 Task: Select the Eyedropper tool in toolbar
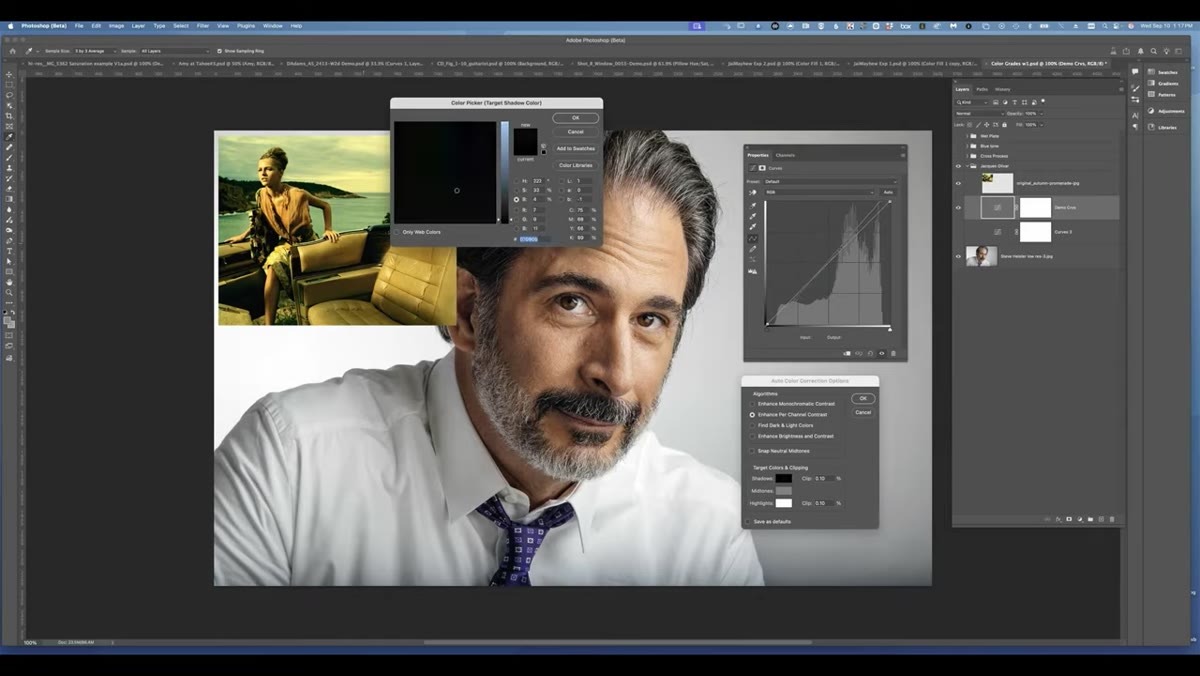(10, 137)
